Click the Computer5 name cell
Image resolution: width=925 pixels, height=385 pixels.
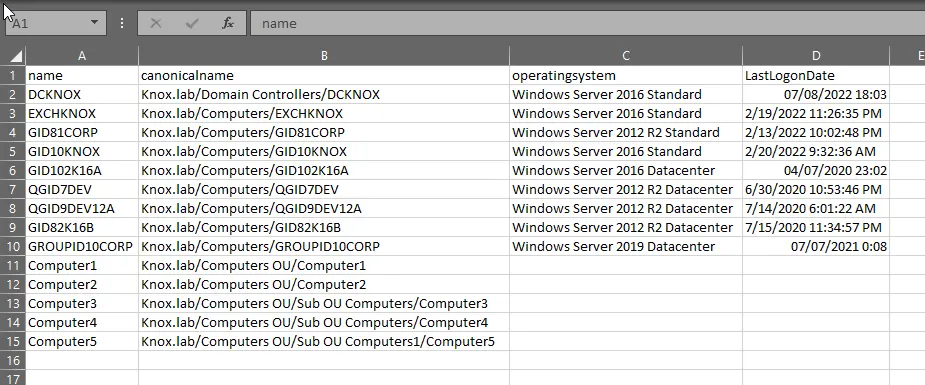pyautogui.click(x=82, y=341)
